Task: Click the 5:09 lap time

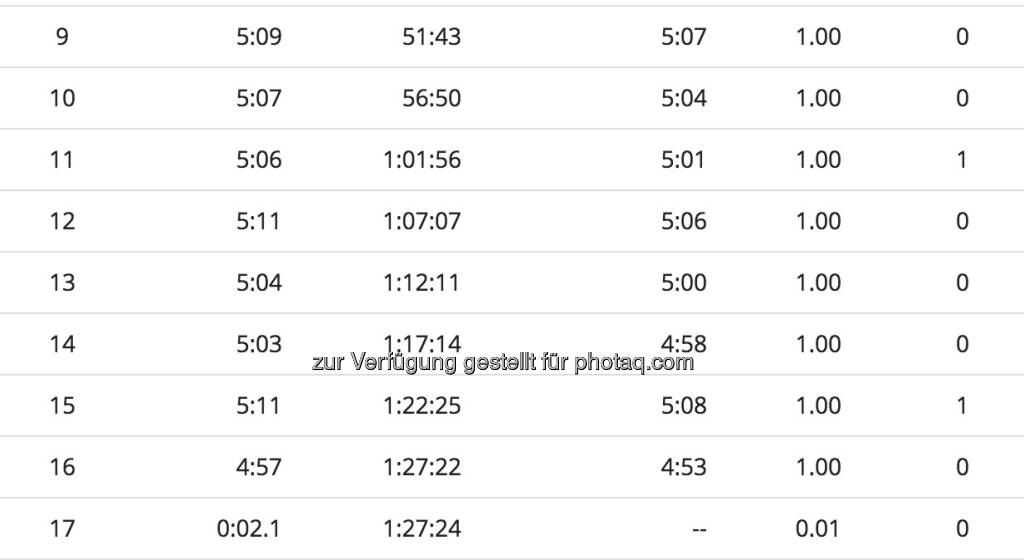Action: click(x=259, y=37)
